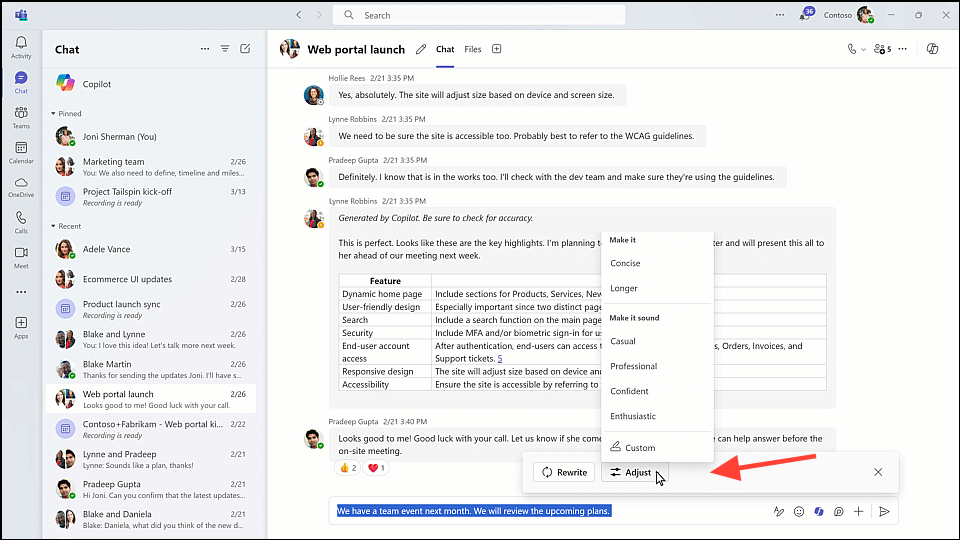Open chat list more options ellipsis
This screenshot has width=960, height=540.
pos(204,49)
